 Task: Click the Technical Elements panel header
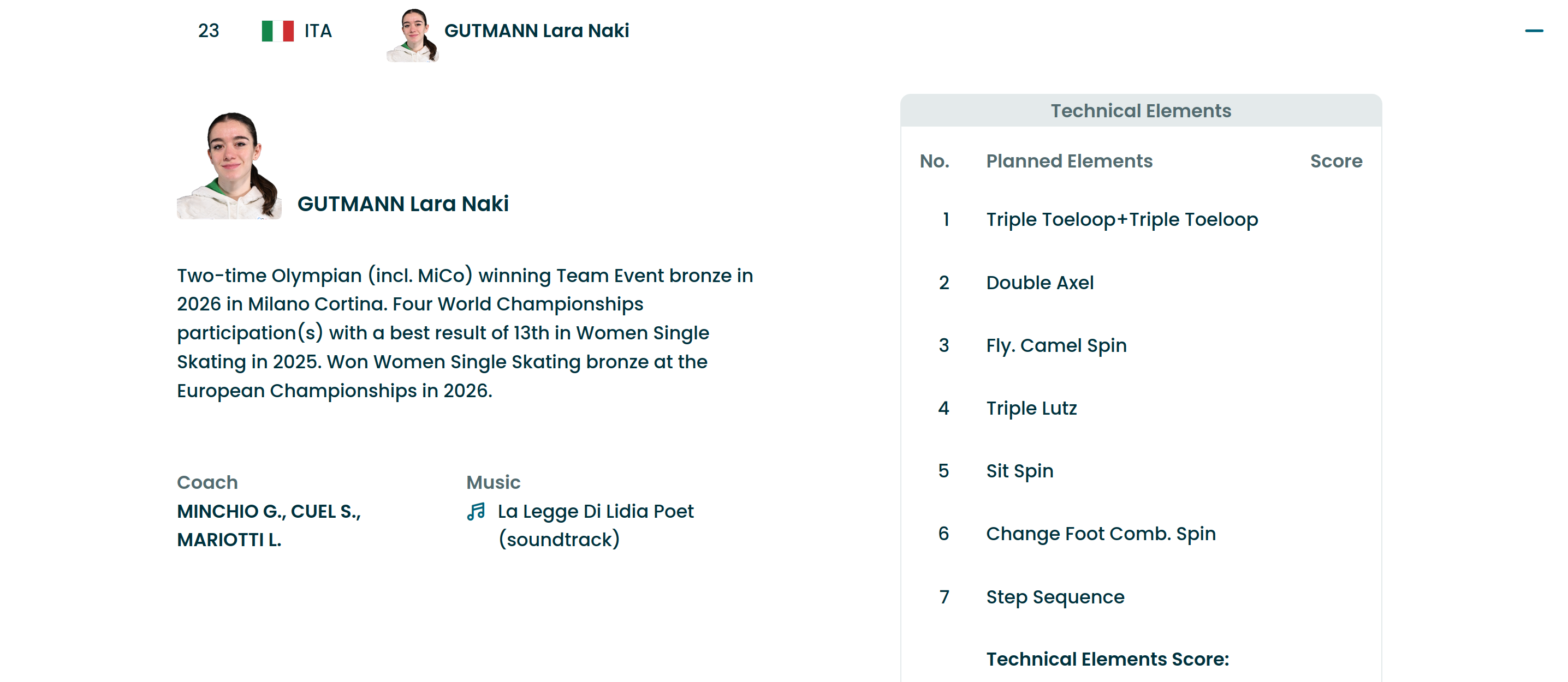[x=1140, y=111]
